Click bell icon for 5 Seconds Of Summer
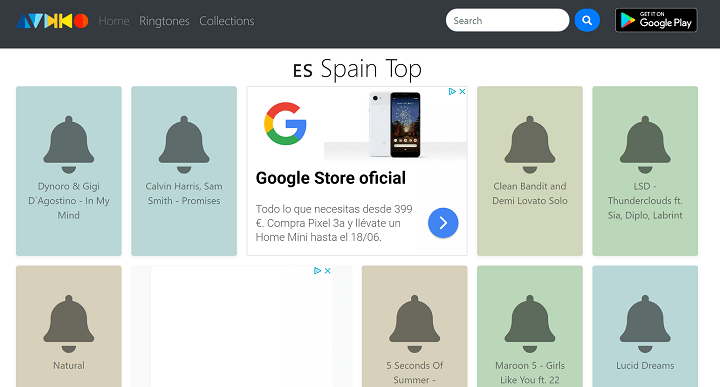Viewport: 720px width, 387px height. click(x=415, y=324)
